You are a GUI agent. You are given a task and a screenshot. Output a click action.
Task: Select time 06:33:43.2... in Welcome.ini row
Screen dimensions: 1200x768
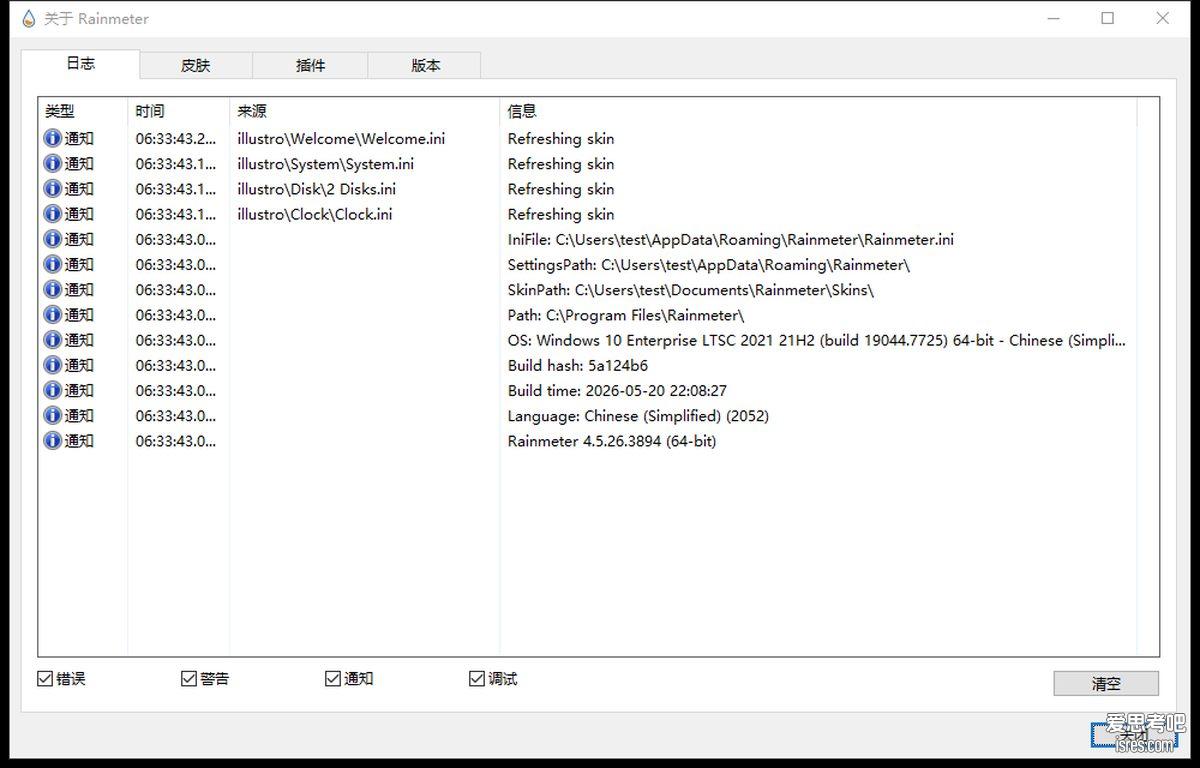(176, 138)
